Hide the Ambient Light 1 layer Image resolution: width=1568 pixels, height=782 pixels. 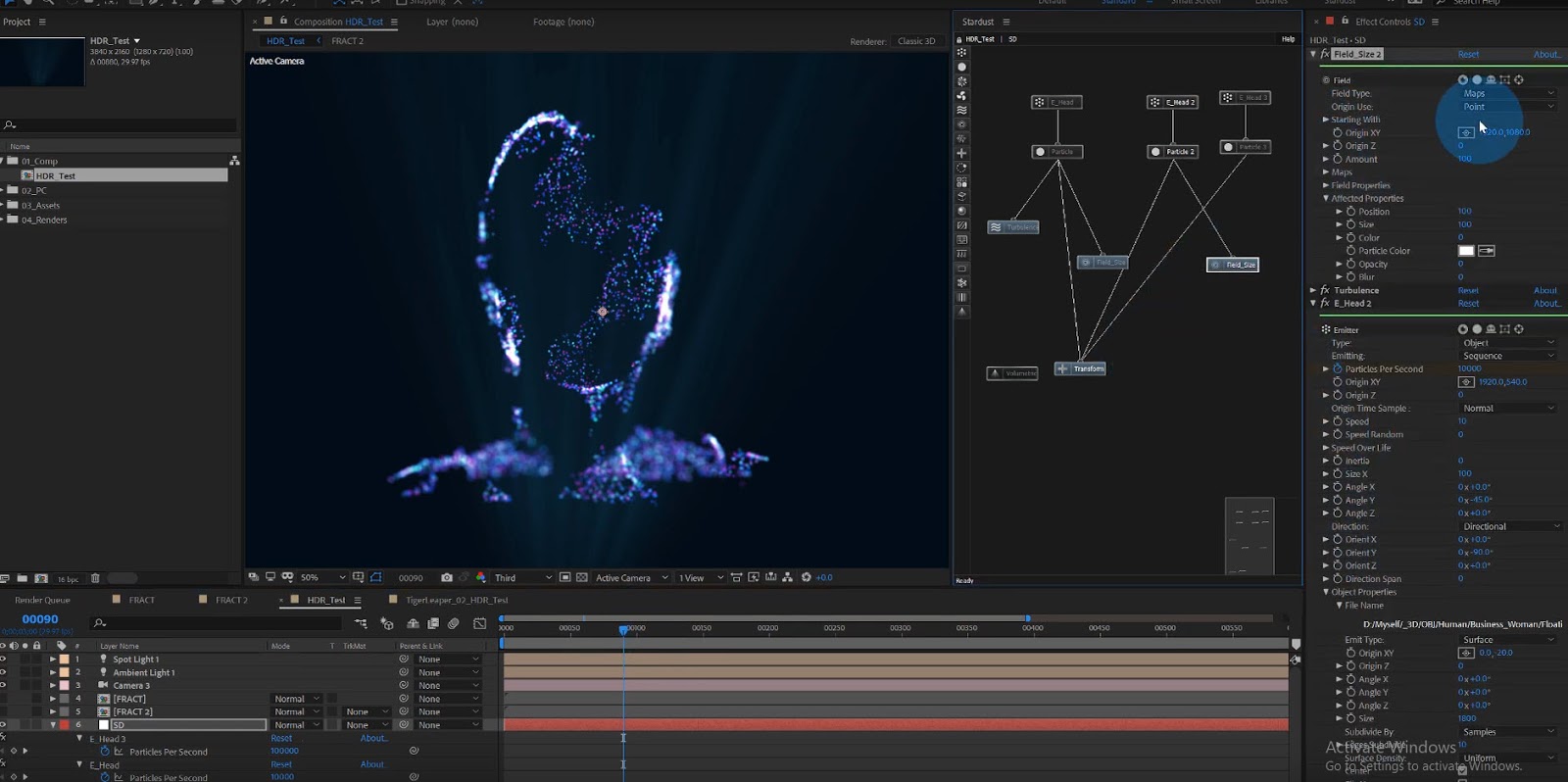[3, 672]
